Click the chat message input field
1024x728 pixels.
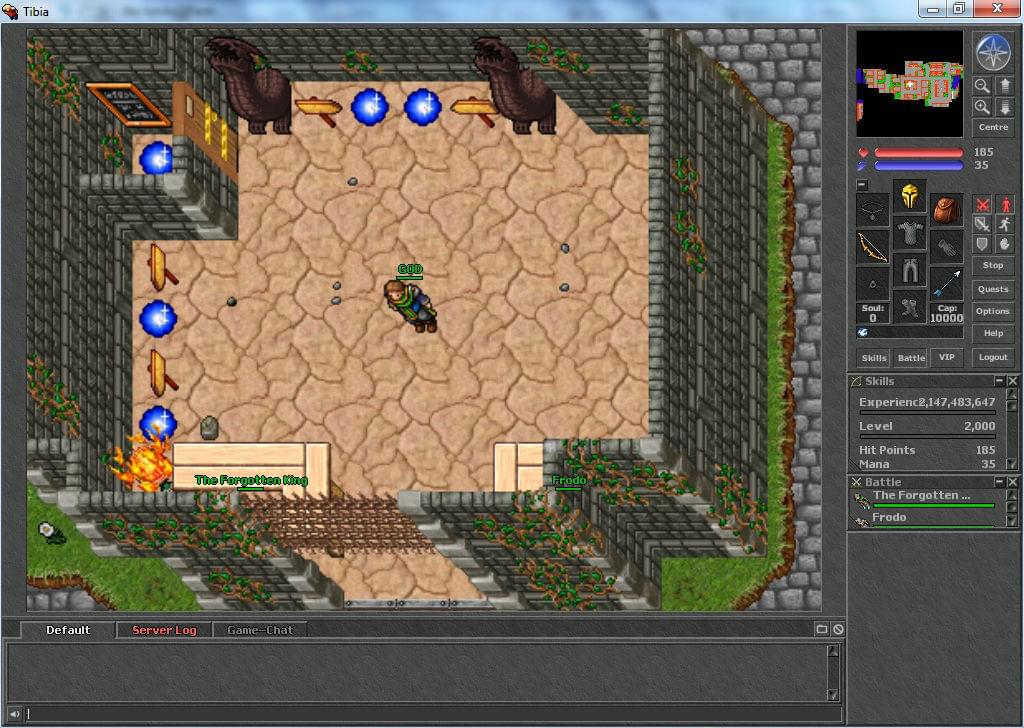432,714
